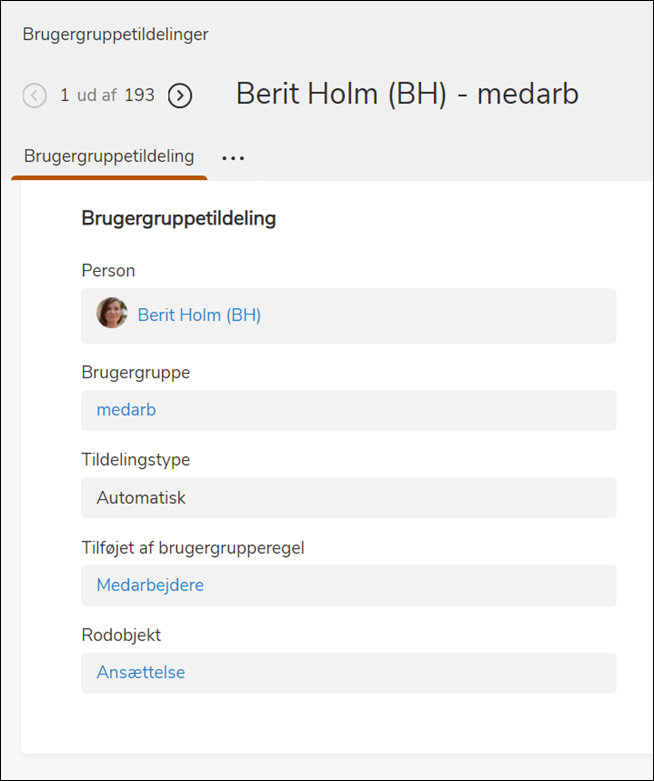
Task: Open the Medarbejdere rule link
Action: (x=150, y=585)
